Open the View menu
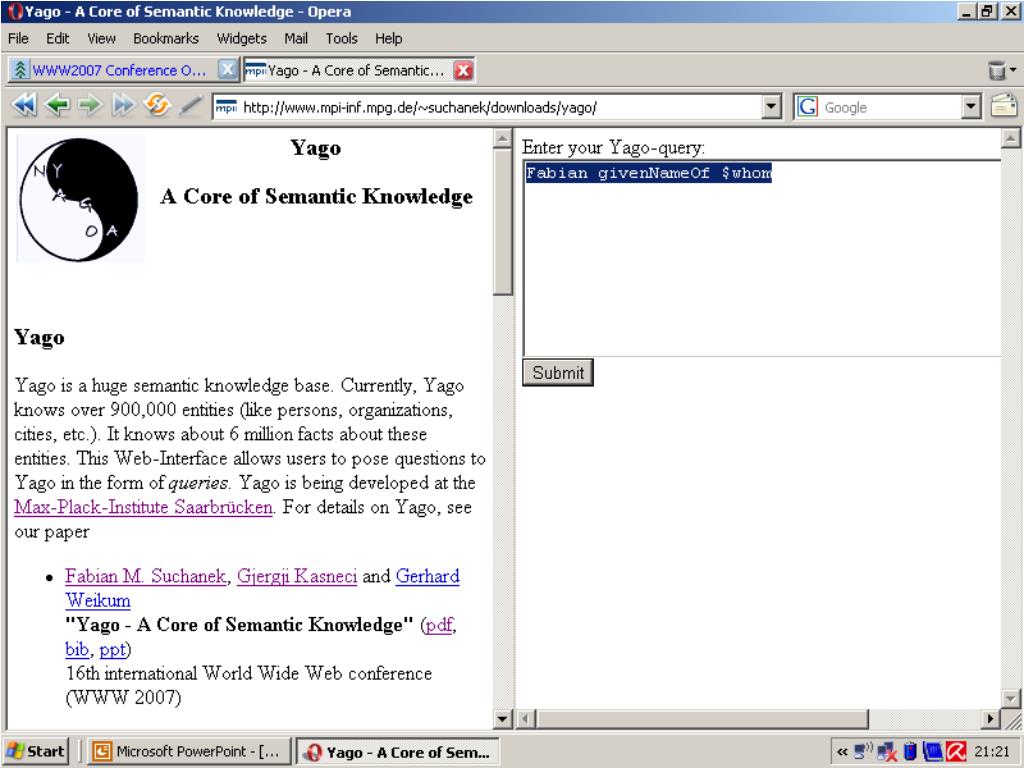Image resolution: width=1024 pixels, height=768 pixels. point(101,39)
